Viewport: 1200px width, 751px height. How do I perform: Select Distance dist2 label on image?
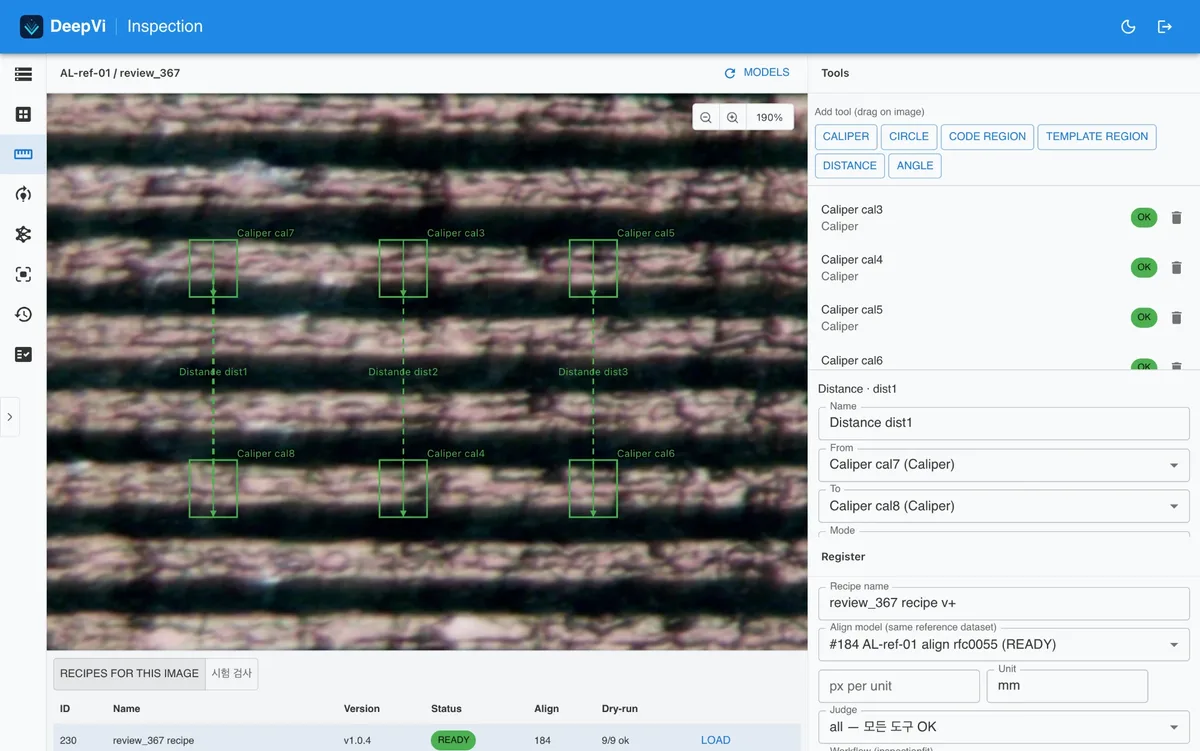[x=403, y=372]
